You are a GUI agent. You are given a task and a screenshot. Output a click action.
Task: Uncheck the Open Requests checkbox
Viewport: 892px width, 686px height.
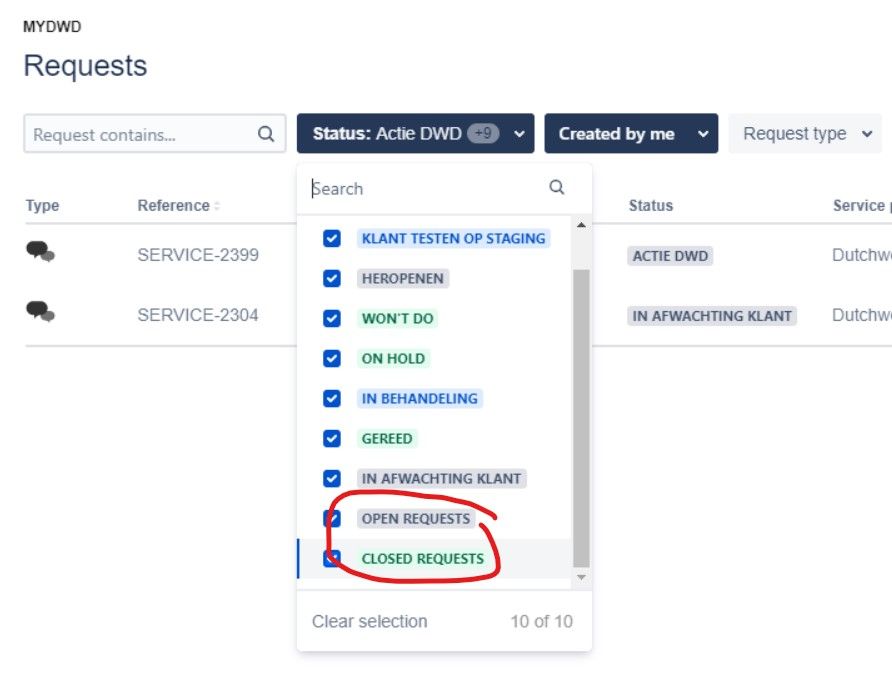332,518
